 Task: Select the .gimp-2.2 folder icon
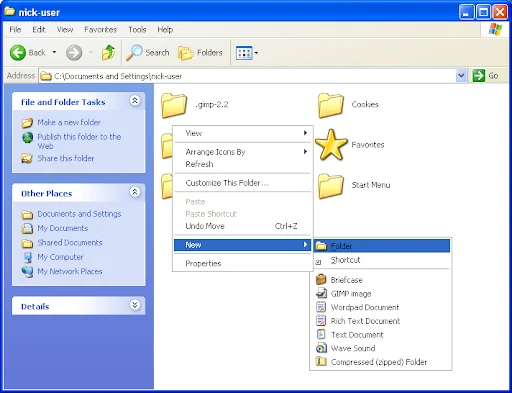(x=174, y=106)
